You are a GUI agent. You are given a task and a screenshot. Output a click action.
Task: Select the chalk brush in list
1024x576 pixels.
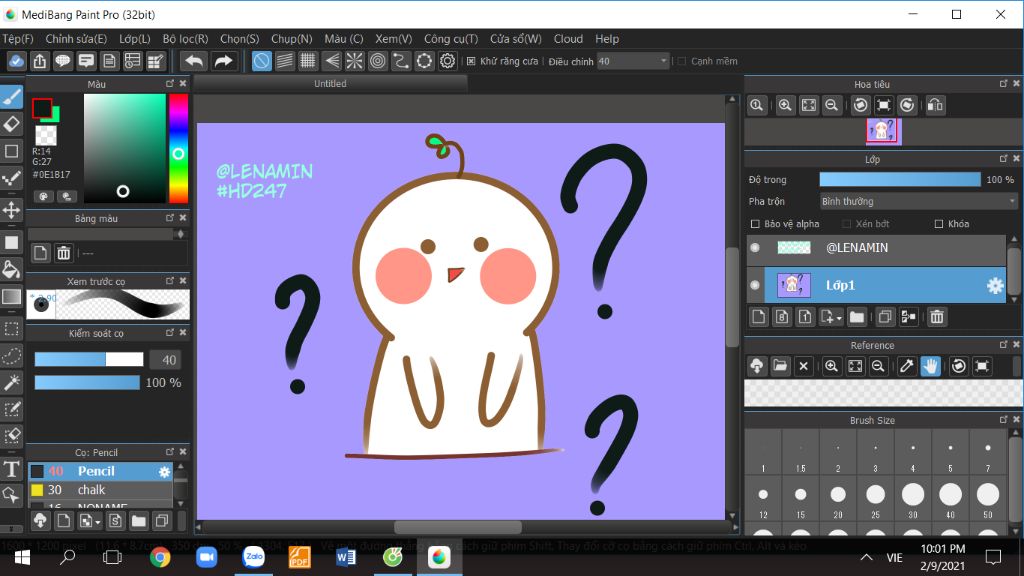click(92, 490)
